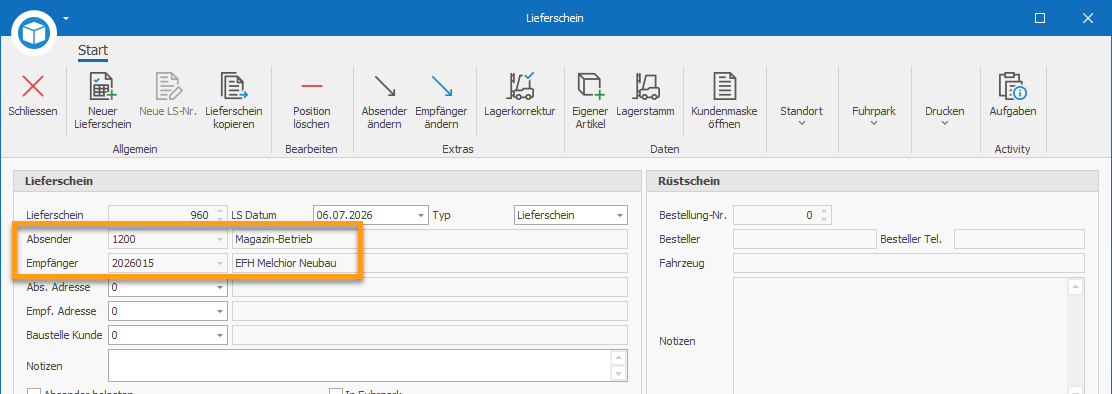The width and height of the screenshot is (1112, 394).
Task: Expand the Fuhrpark ribbon menu
Action: [x=874, y=116]
